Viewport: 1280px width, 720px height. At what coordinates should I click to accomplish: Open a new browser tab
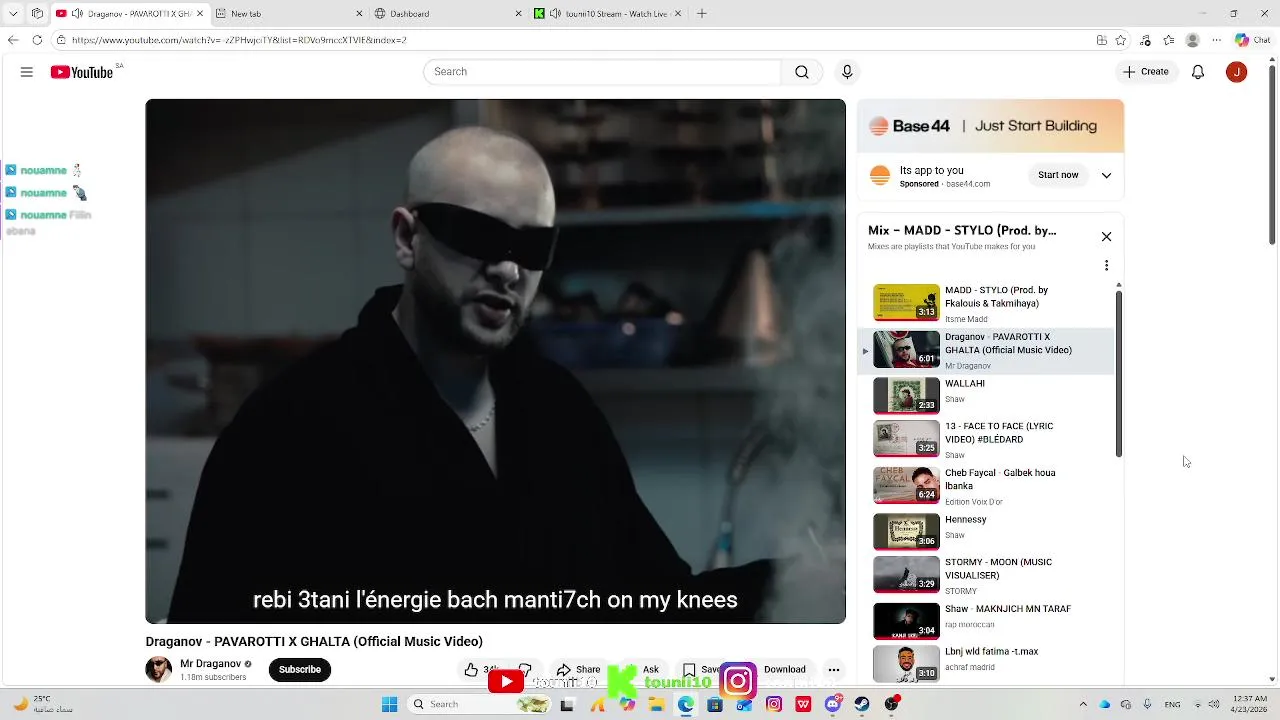click(702, 13)
